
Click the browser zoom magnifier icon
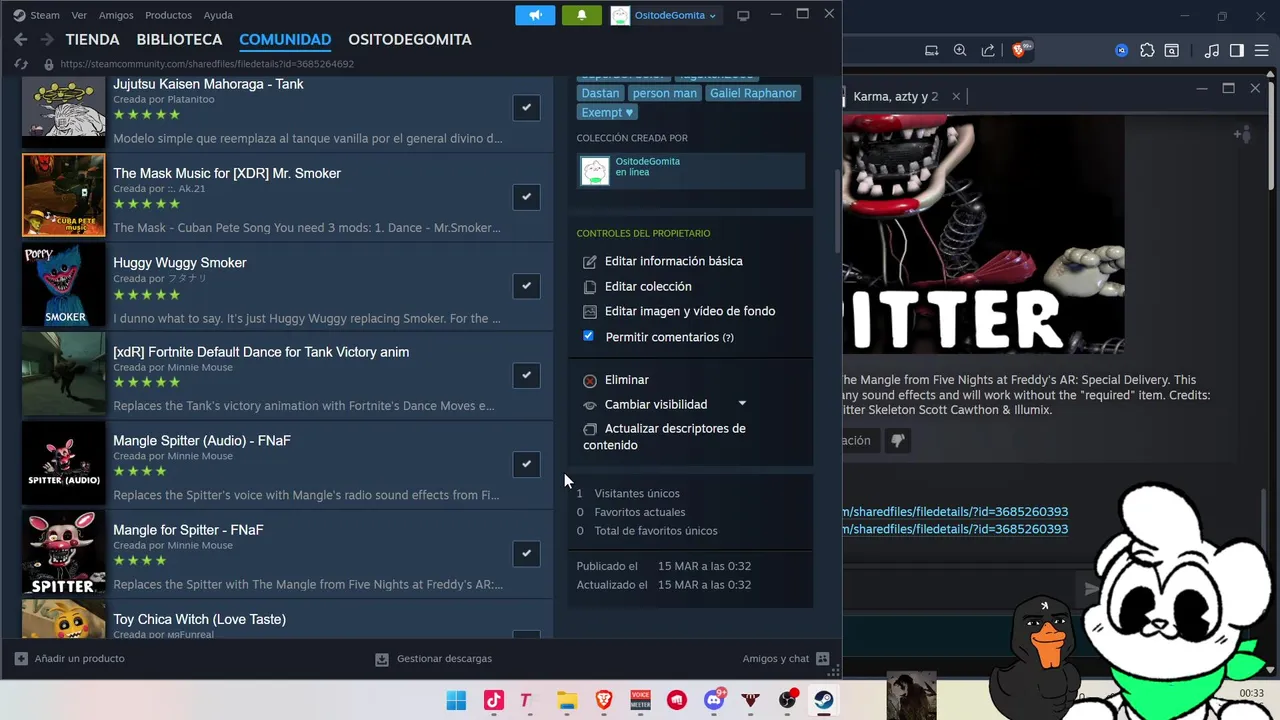(960, 50)
